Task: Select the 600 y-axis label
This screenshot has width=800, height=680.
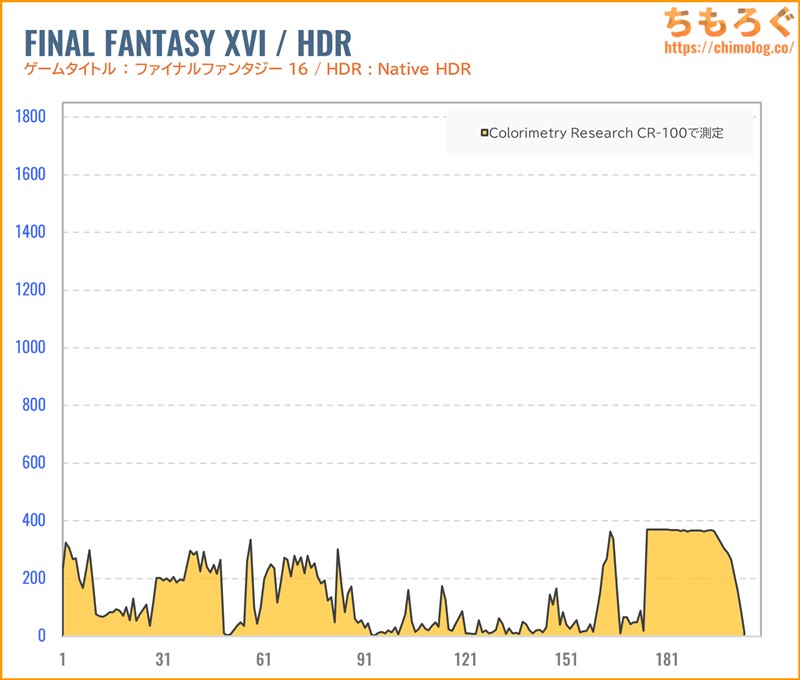Action: pyautogui.click(x=34, y=463)
